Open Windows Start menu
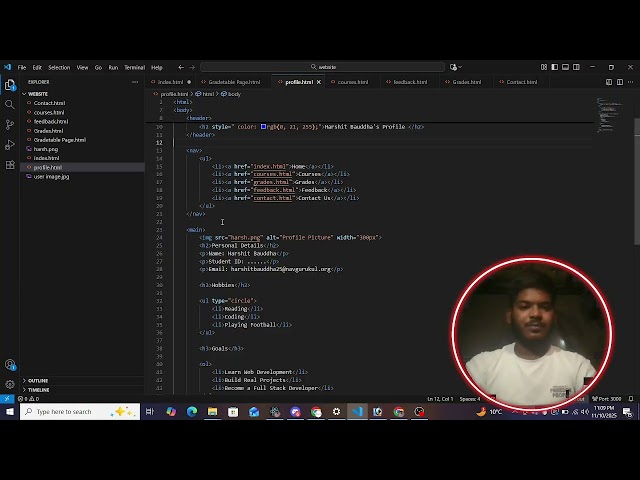Image resolution: width=640 pixels, height=480 pixels. point(9,411)
